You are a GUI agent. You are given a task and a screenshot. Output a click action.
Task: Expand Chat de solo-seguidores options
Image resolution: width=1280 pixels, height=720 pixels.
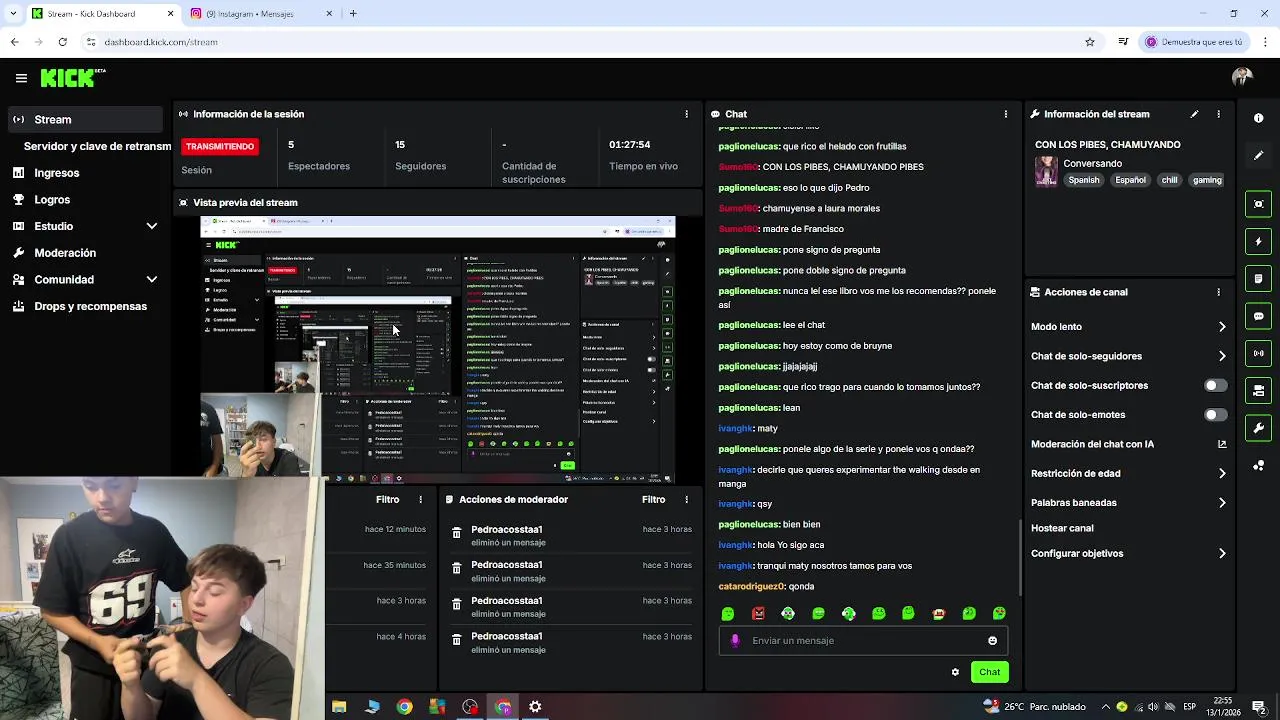coord(1222,356)
